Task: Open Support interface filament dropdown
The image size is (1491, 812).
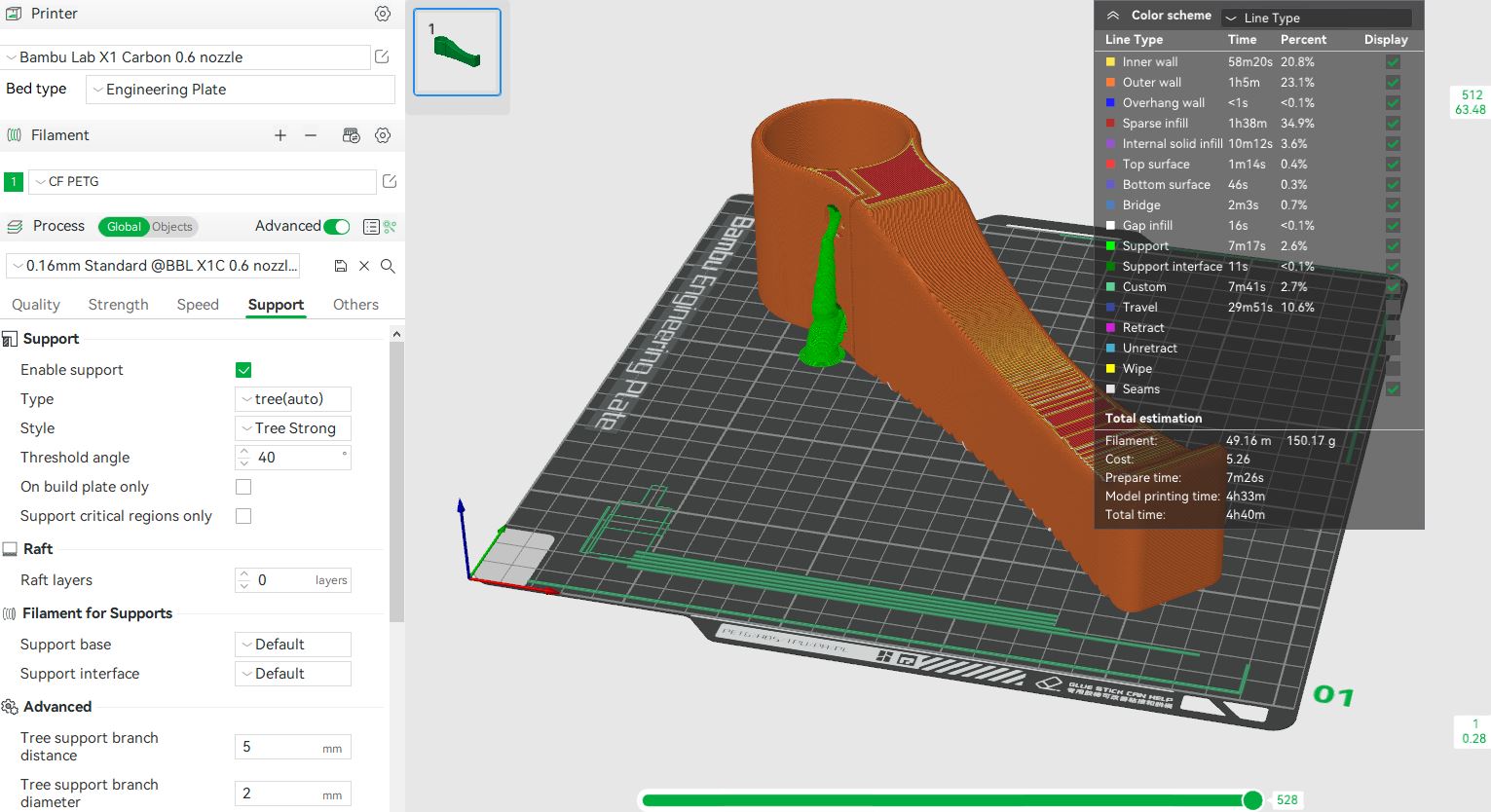Action: coord(293,674)
